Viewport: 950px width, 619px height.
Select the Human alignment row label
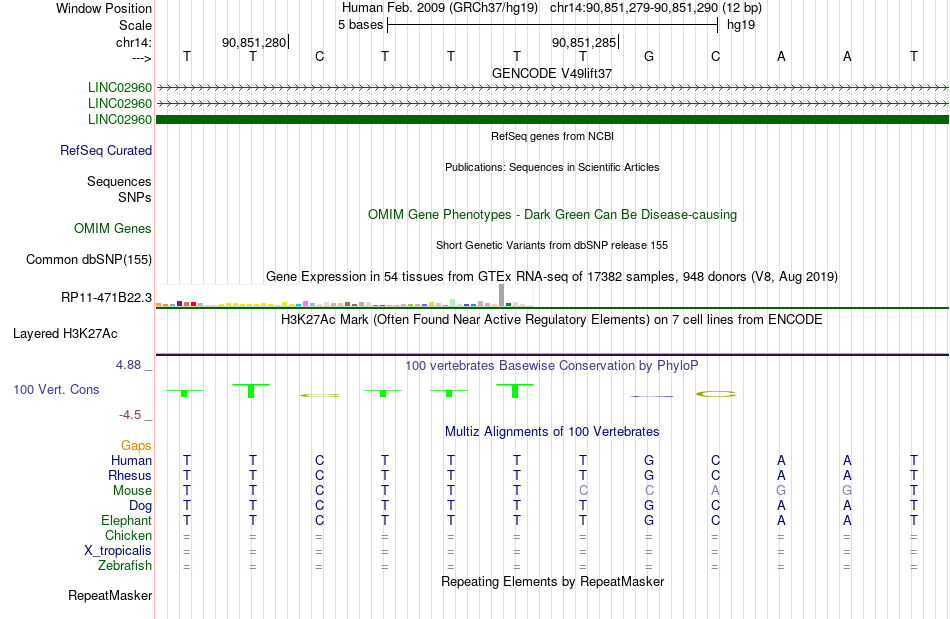point(131,460)
